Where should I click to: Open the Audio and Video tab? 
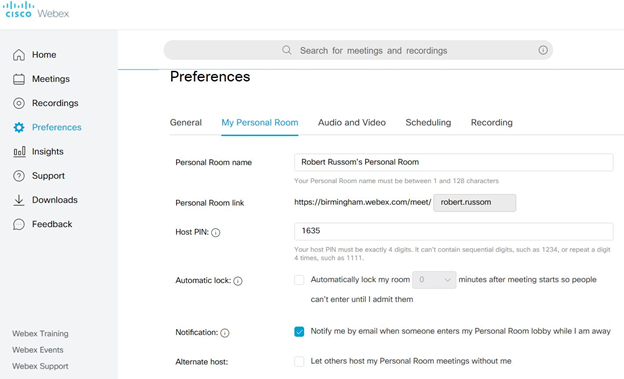[352, 123]
